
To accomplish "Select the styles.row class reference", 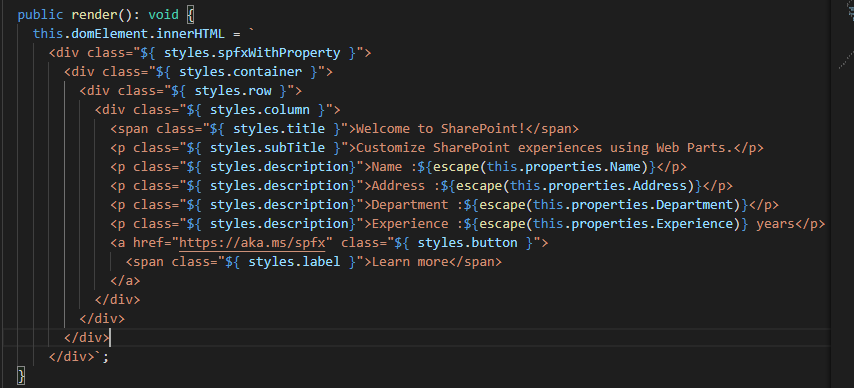I will pyautogui.click(x=233, y=91).
